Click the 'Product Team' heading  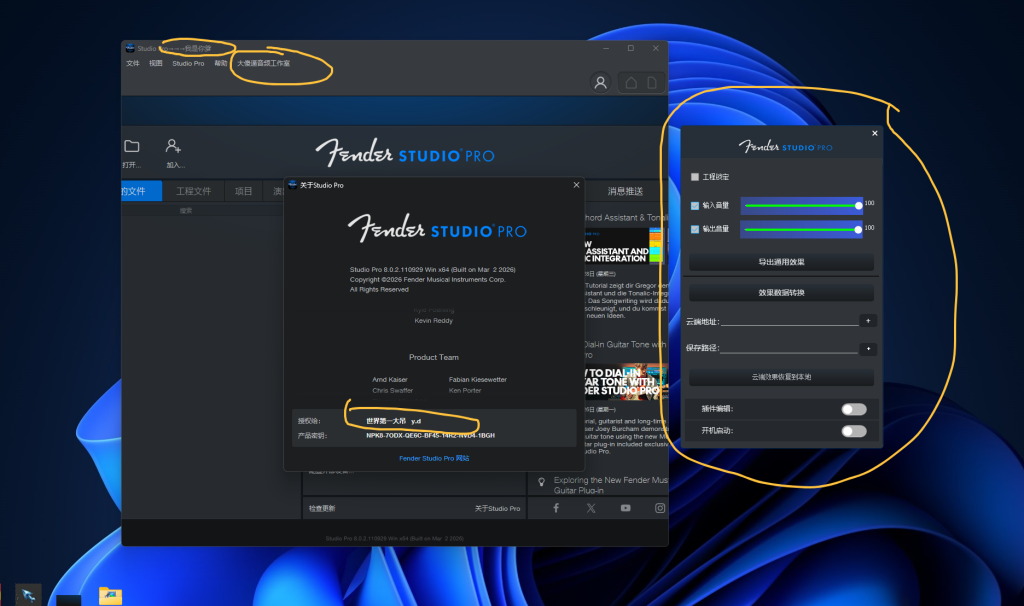[x=434, y=357]
